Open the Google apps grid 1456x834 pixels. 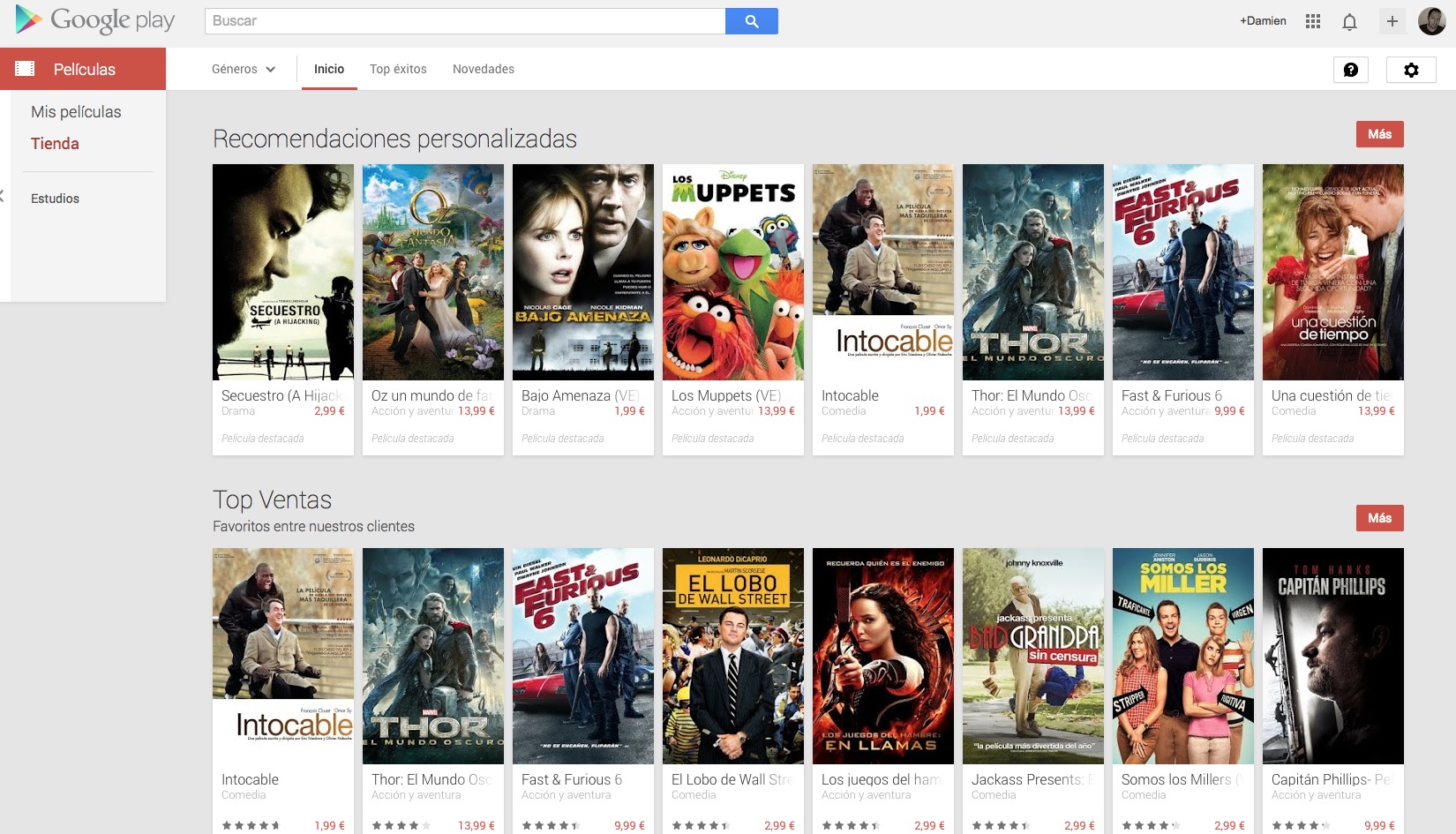(x=1313, y=21)
